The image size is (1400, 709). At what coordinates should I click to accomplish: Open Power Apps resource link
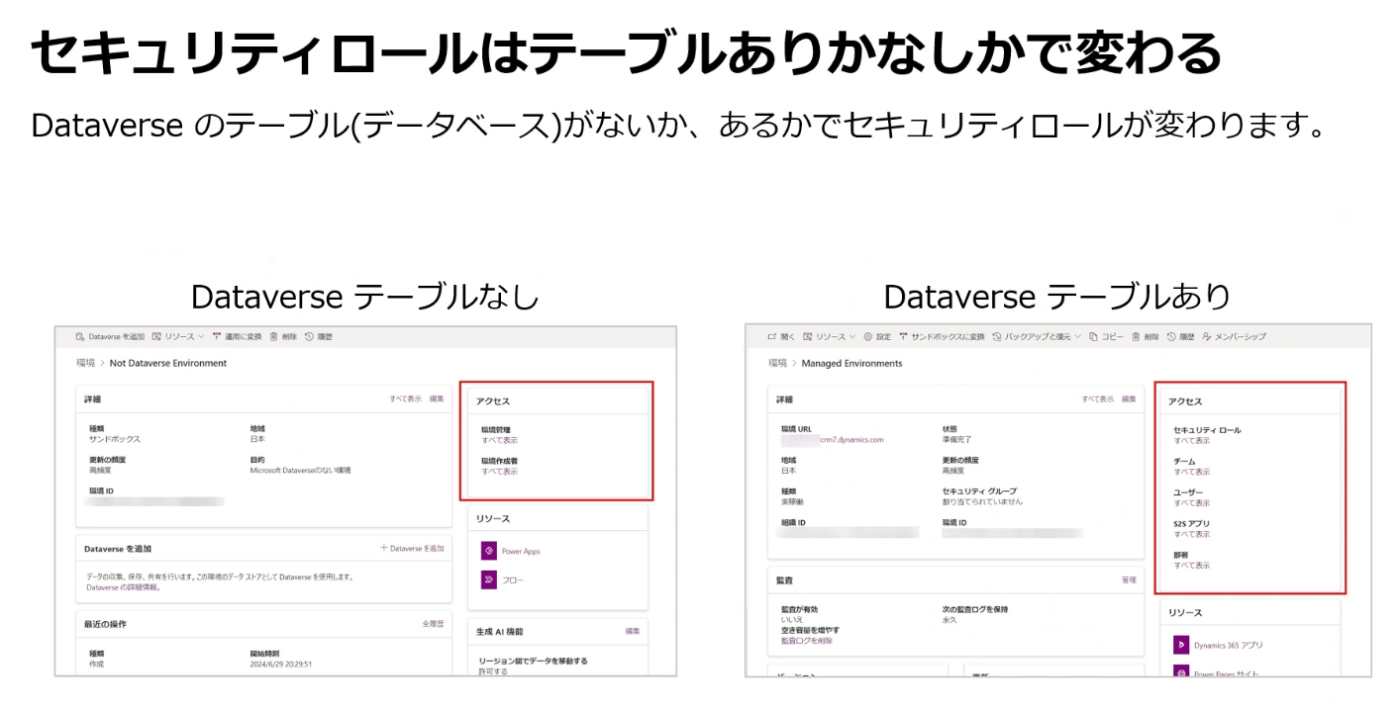521,551
